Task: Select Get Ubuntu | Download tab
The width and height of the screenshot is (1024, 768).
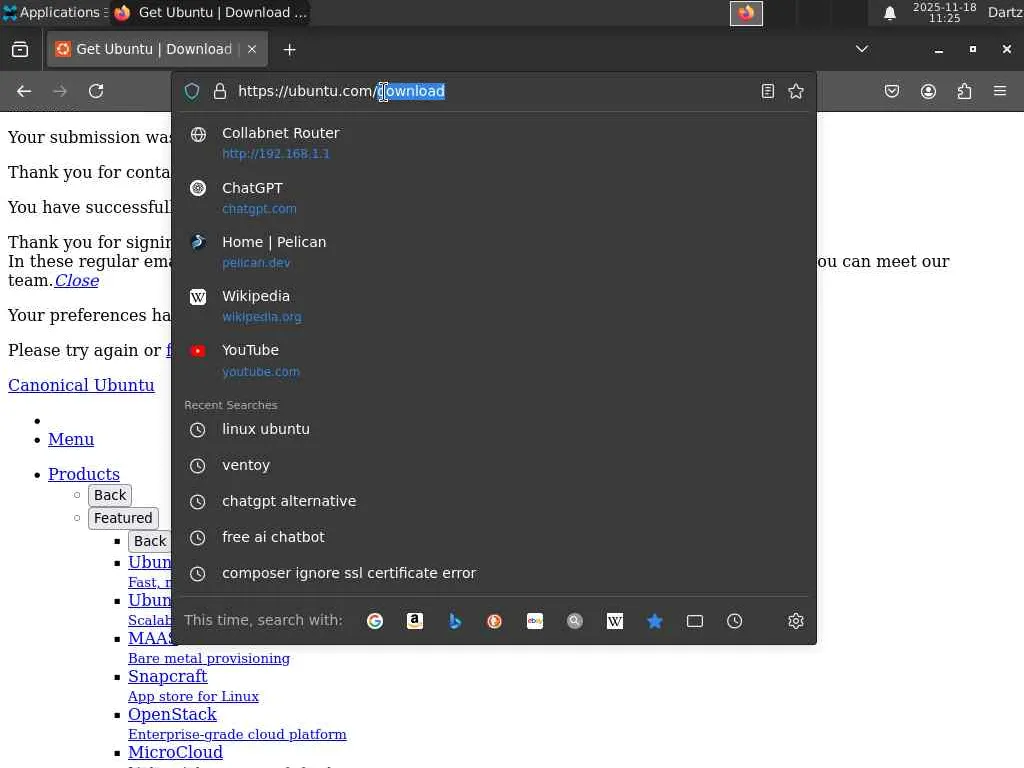Action: click(157, 49)
